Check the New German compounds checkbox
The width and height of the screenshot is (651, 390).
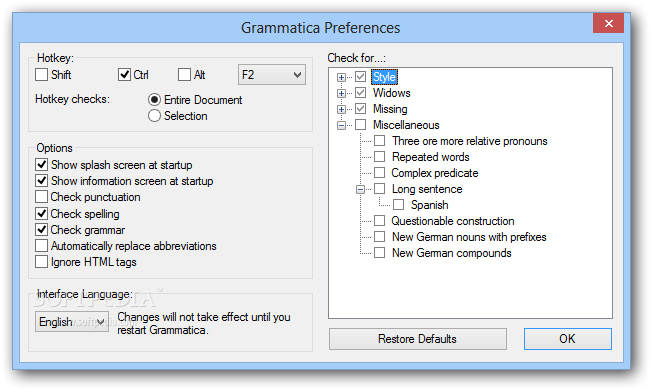(x=379, y=253)
